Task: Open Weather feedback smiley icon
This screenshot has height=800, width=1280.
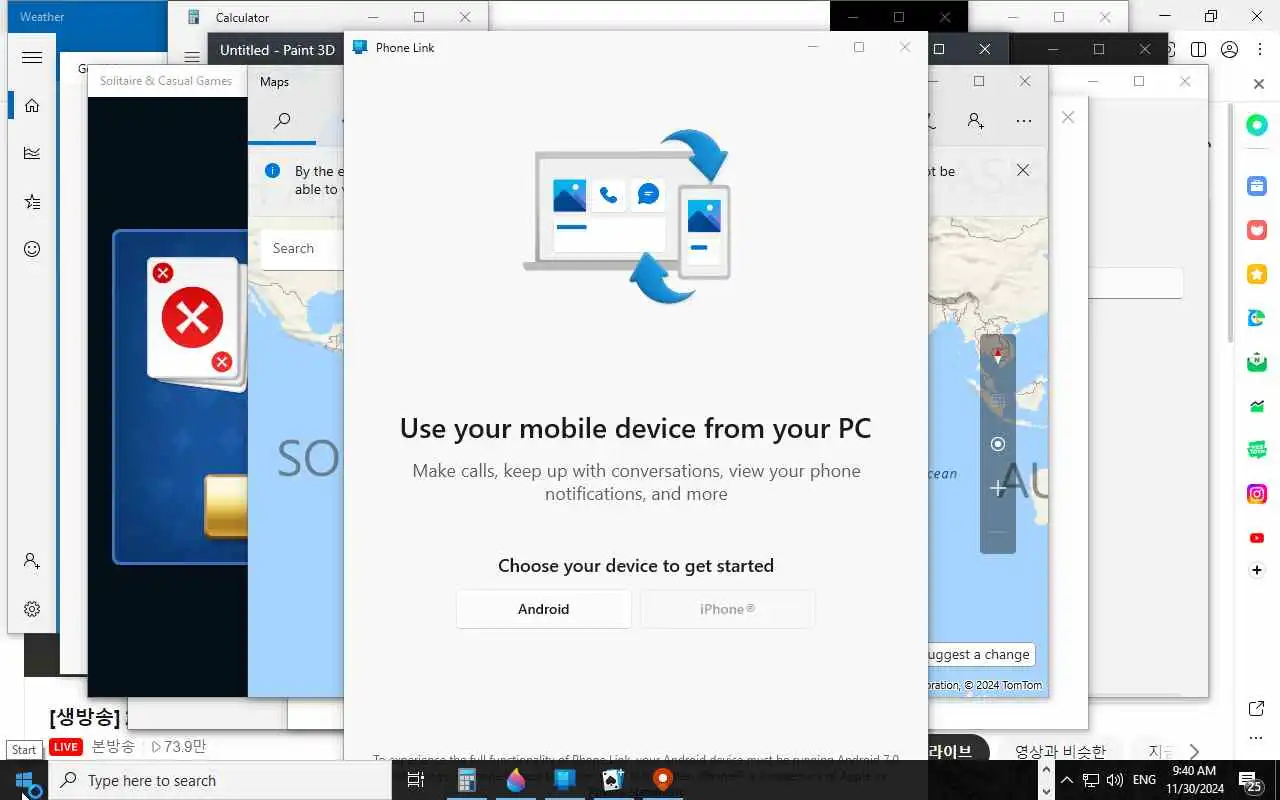Action: coord(32,249)
